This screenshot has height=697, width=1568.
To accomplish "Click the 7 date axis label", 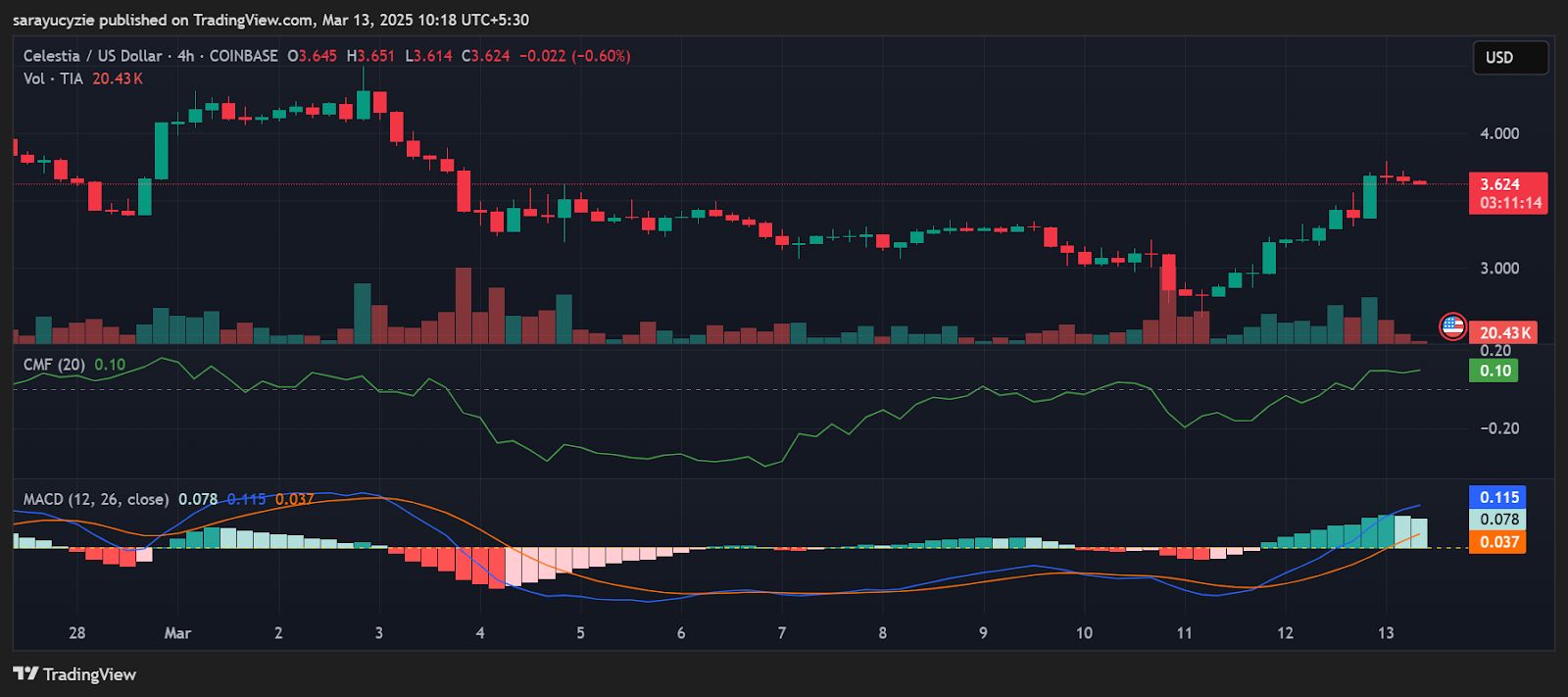I will click(x=781, y=633).
